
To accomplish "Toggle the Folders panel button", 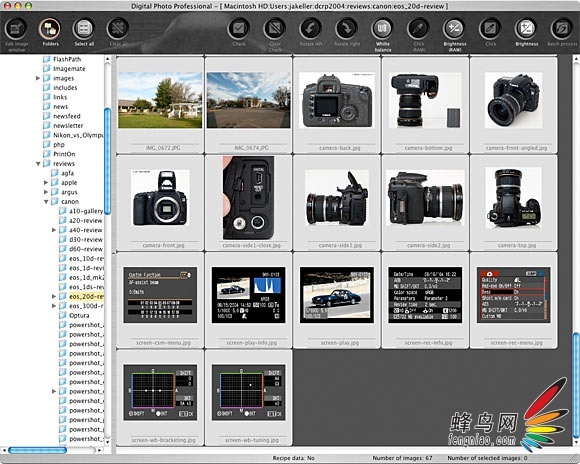I will click(x=50, y=28).
